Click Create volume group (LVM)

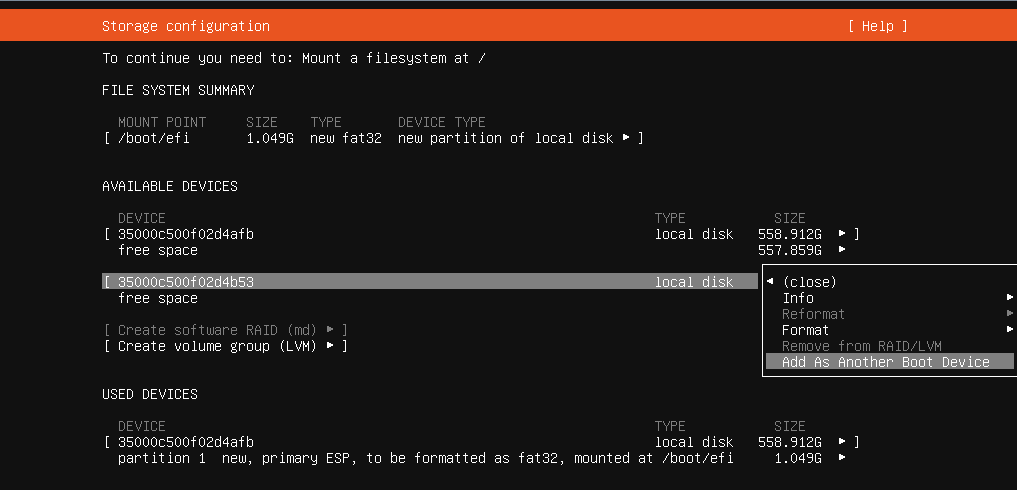(218, 346)
